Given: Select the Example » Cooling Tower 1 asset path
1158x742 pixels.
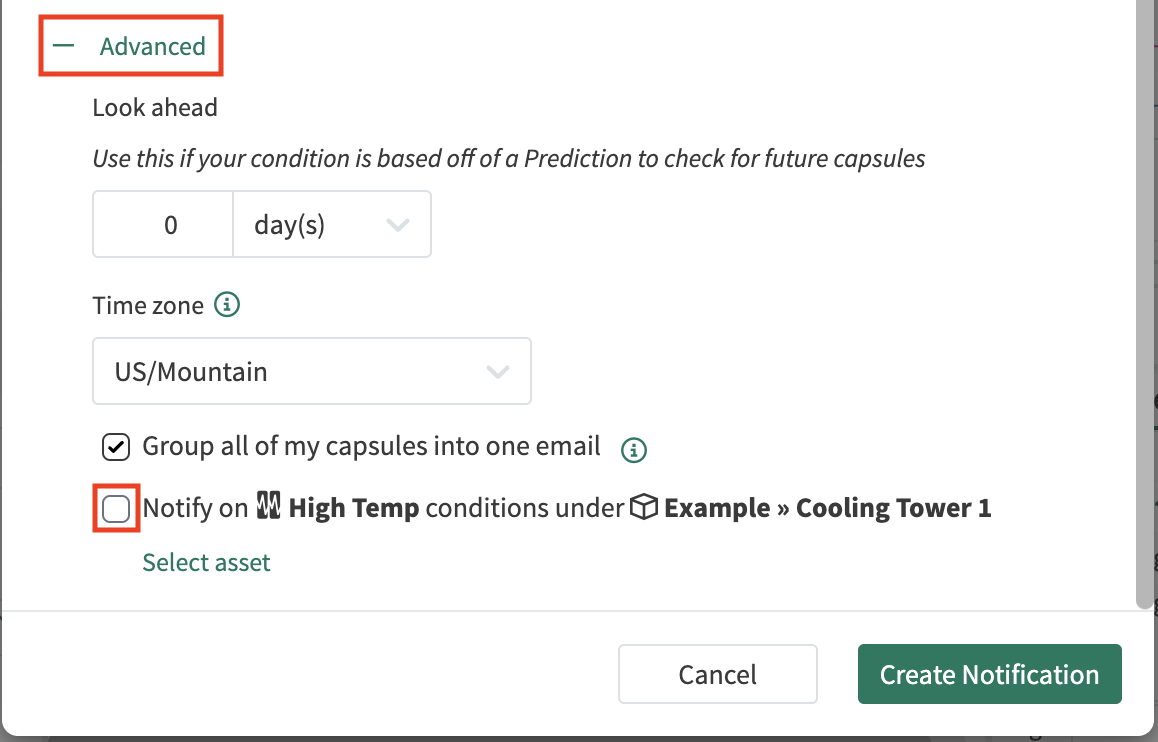Looking at the screenshot, I should click(827, 507).
